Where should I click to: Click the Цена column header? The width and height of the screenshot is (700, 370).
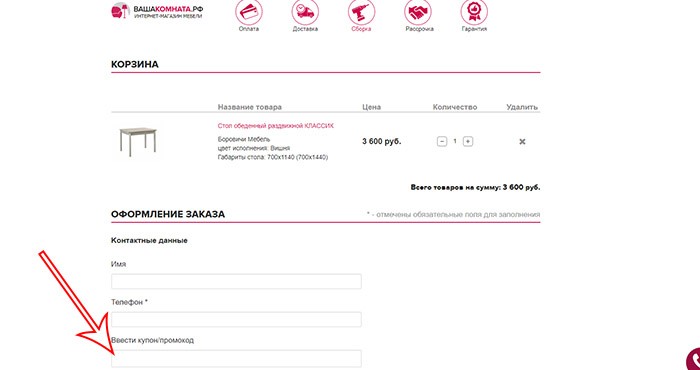(x=371, y=107)
